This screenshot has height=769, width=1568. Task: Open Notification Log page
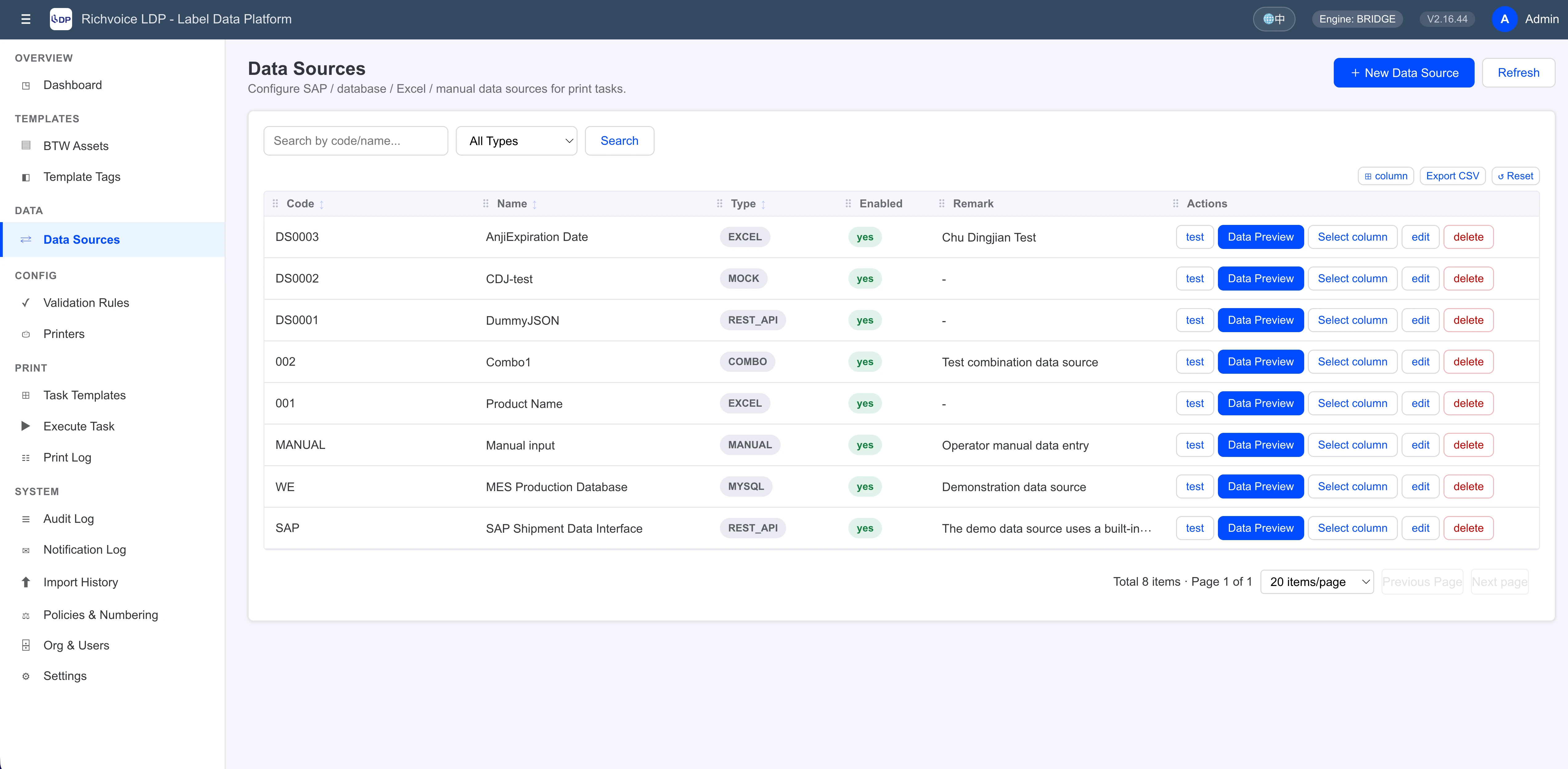[x=85, y=550]
